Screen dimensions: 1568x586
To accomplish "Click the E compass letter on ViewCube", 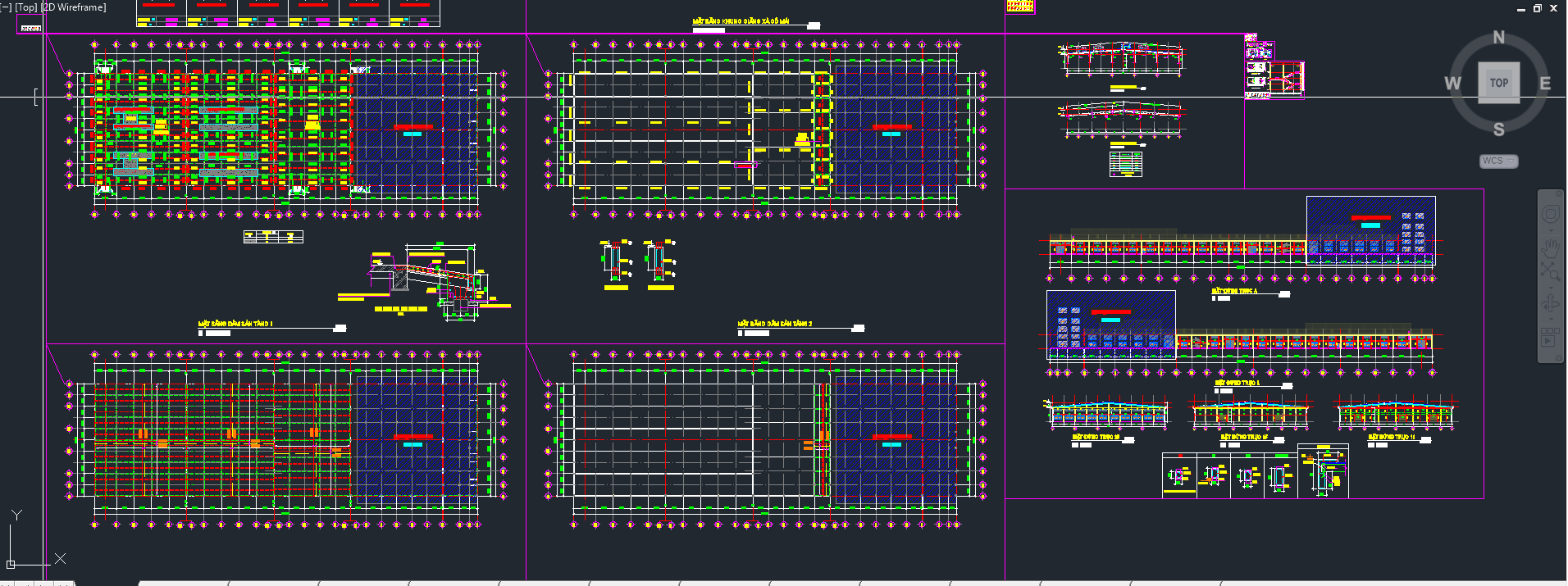I will tap(1544, 84).
